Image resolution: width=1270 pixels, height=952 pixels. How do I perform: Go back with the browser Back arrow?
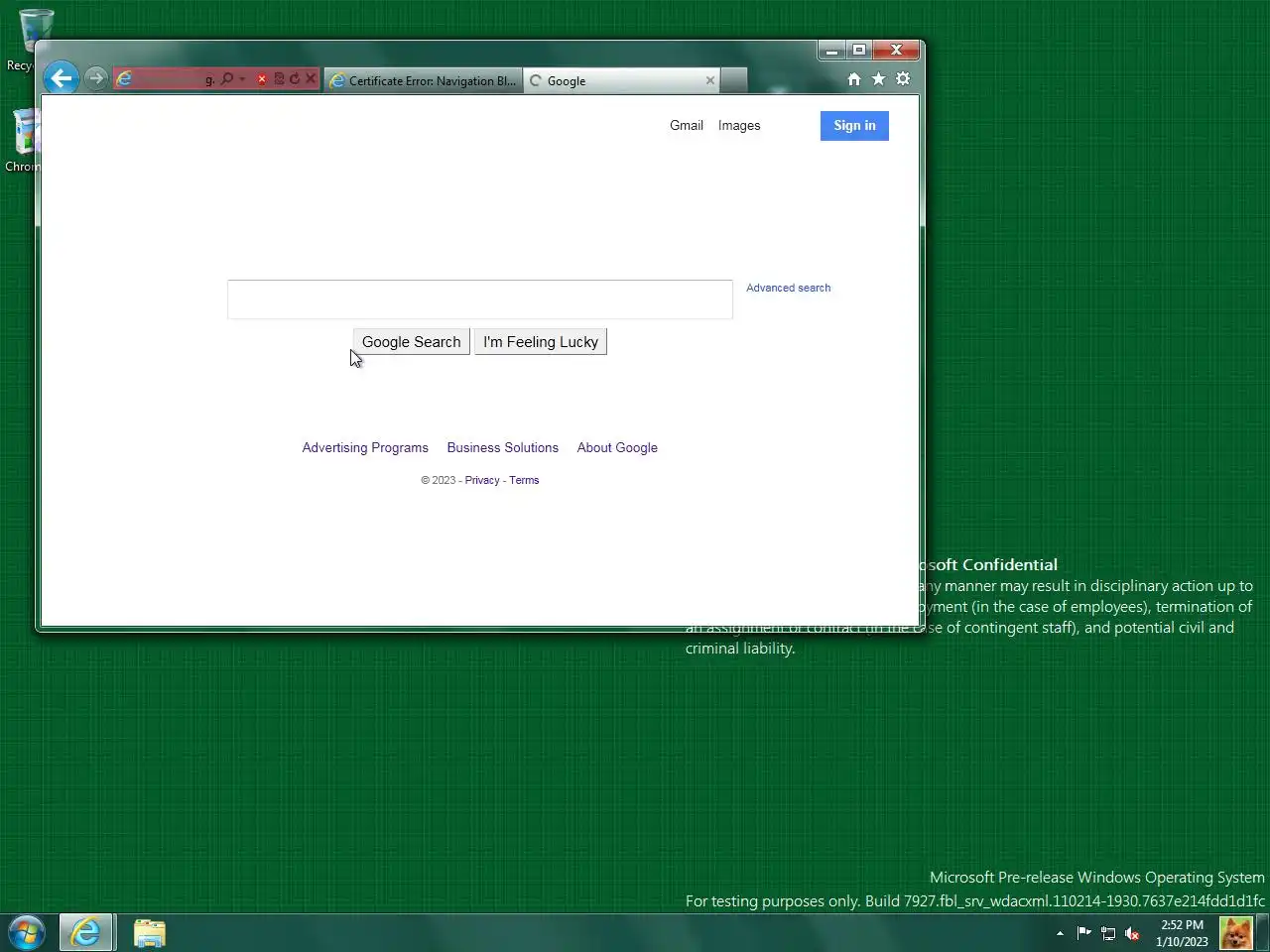[62, 78]
